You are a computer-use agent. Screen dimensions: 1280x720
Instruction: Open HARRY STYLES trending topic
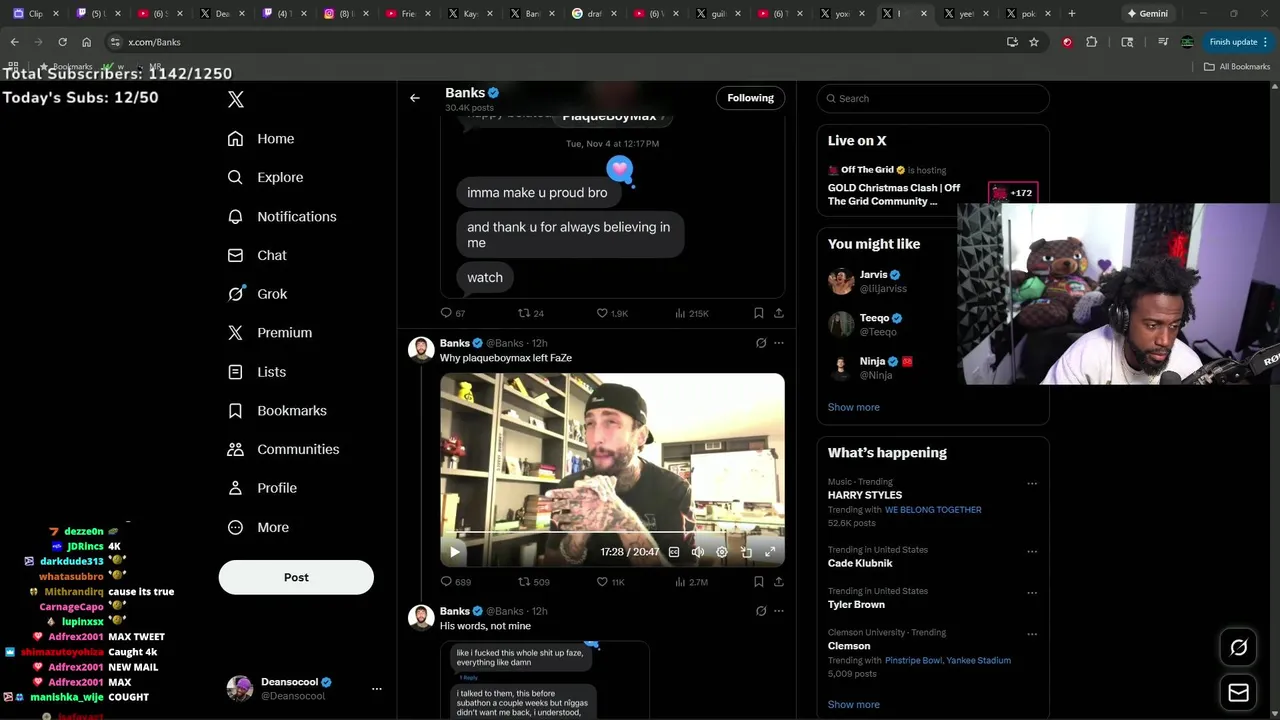click(865, 495)
